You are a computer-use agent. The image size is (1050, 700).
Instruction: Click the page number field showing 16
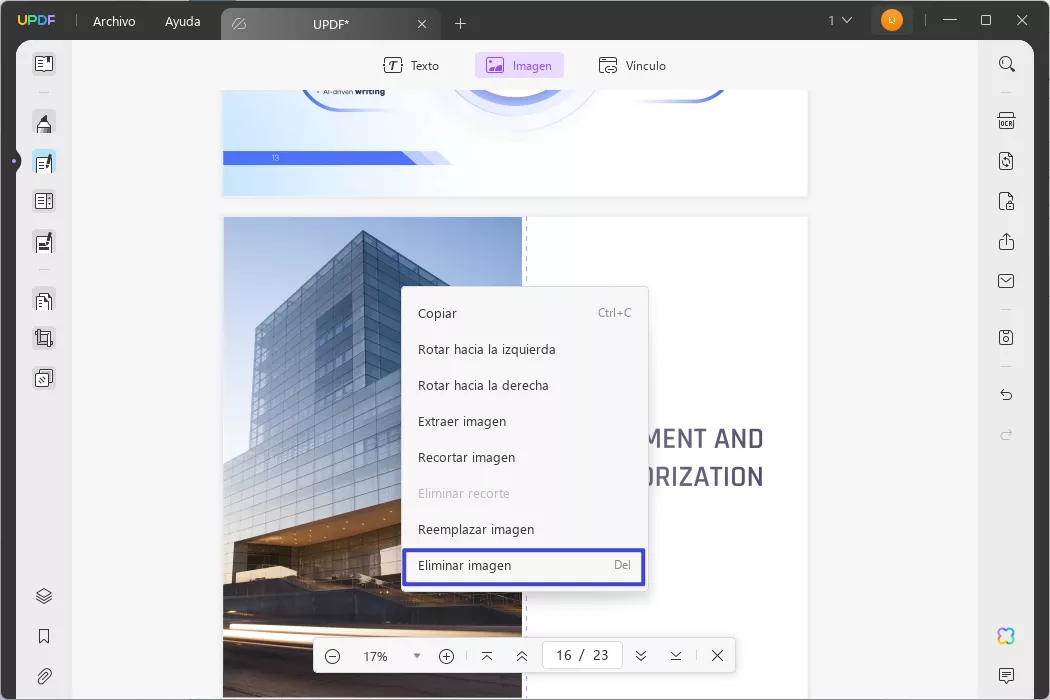pos(582,655)
